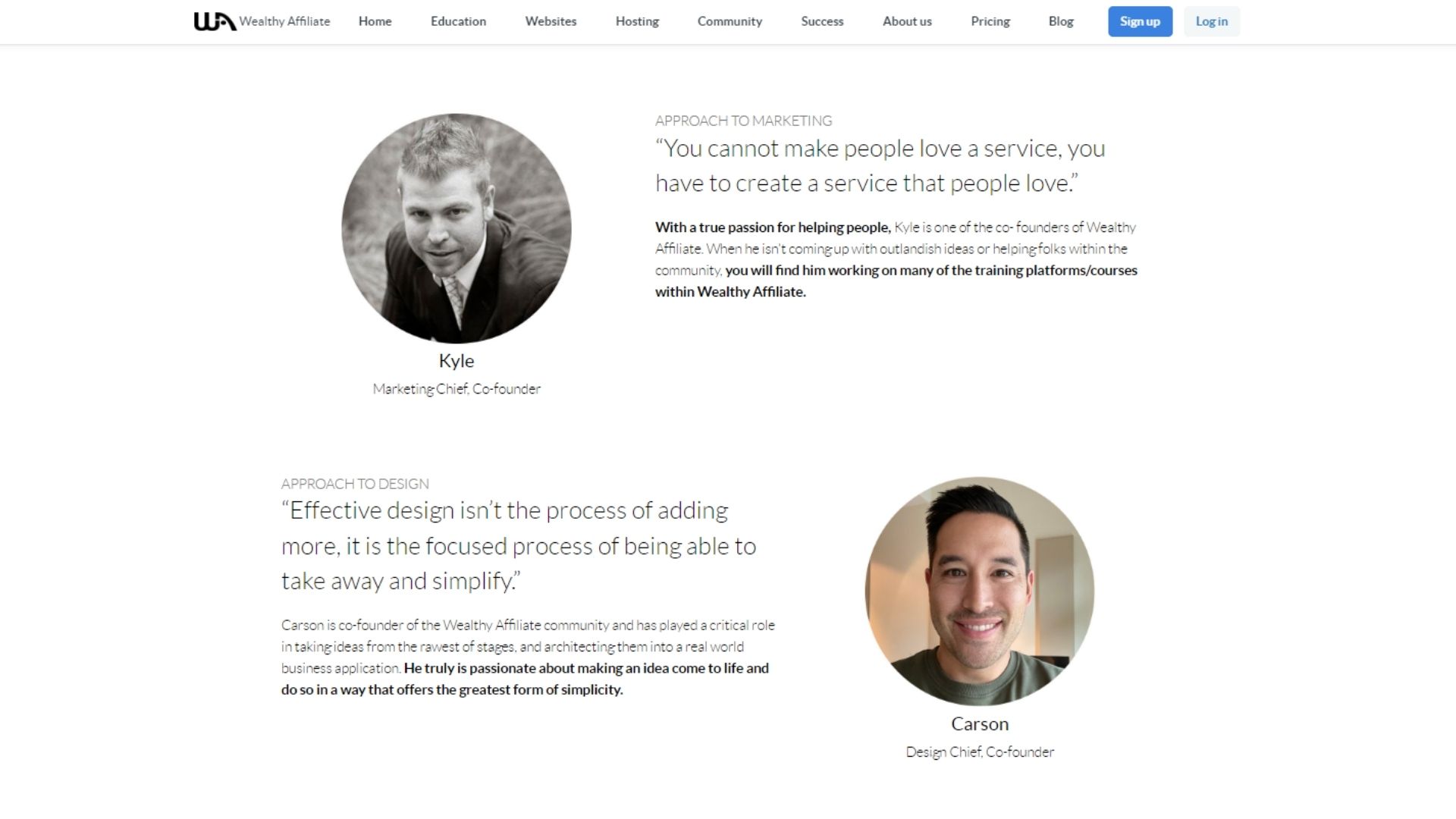Navigate to the Home page
Screen dimensions: 1456x819
(375, 21)
